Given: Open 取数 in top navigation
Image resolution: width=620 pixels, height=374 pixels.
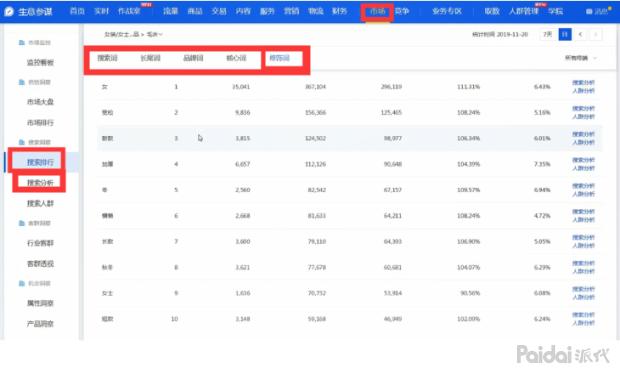Looking at the screenshot, I should (x=492, y=11).
